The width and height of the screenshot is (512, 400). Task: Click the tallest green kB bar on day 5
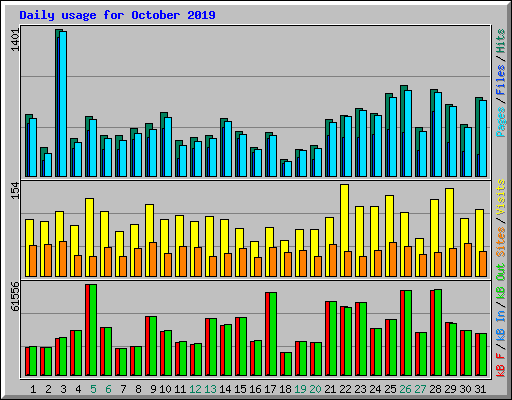[93, 330]
